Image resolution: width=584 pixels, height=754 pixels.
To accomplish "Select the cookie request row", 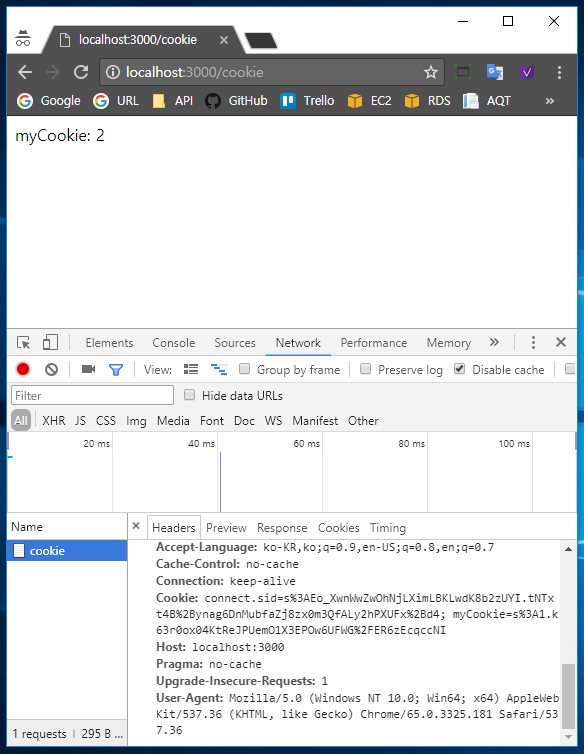I will (67, 551).
